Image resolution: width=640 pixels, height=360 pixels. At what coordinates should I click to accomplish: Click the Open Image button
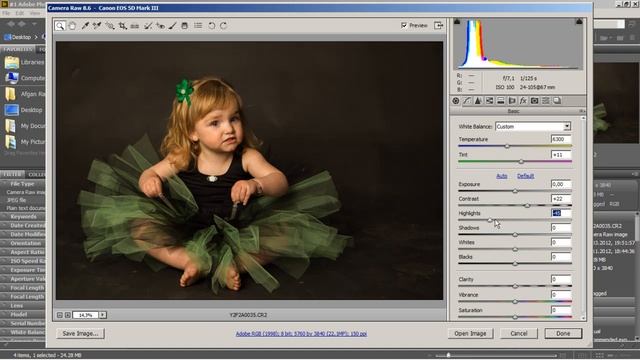[470, 333]
